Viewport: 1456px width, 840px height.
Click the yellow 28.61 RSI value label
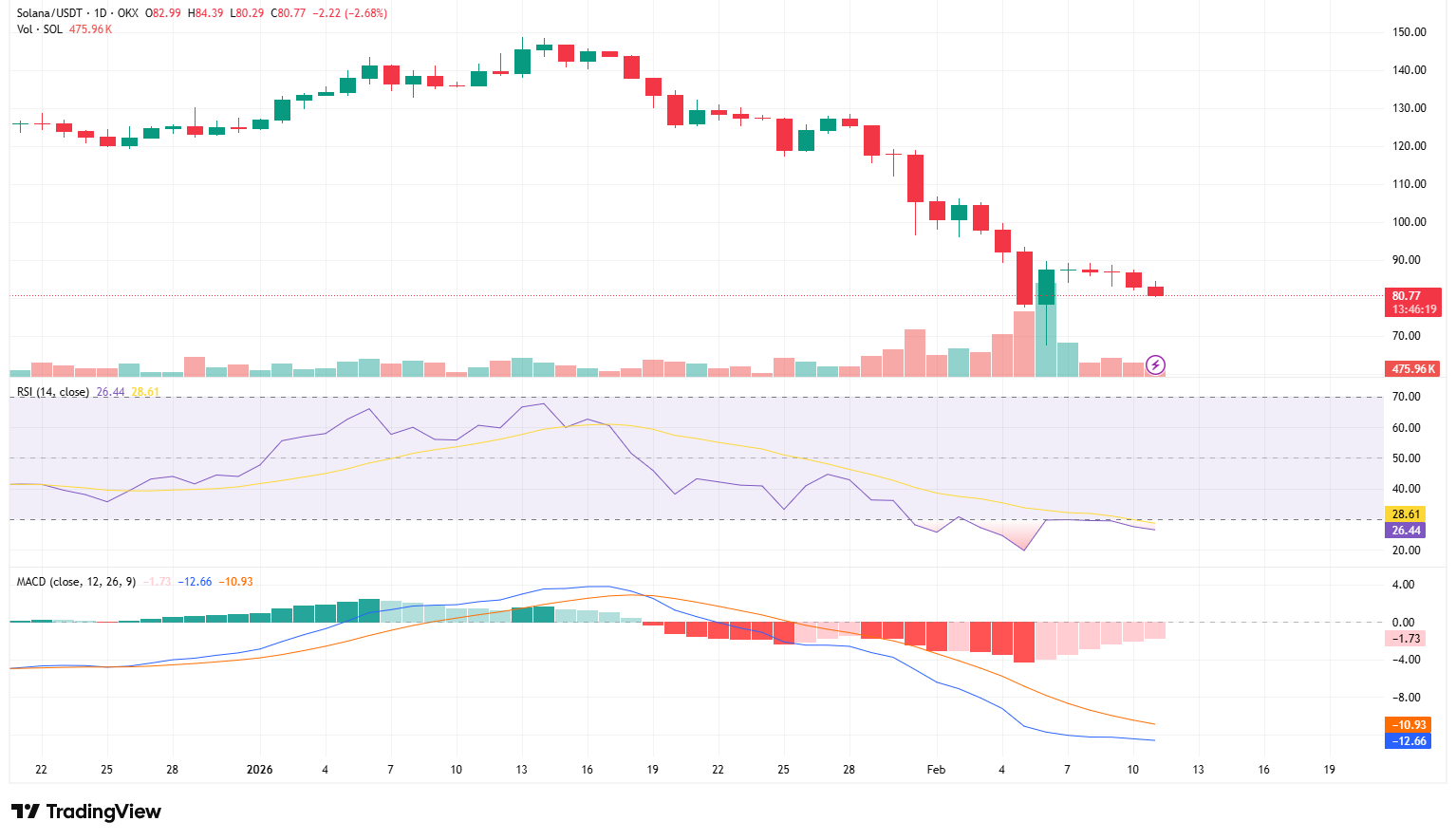(1406, 513)
